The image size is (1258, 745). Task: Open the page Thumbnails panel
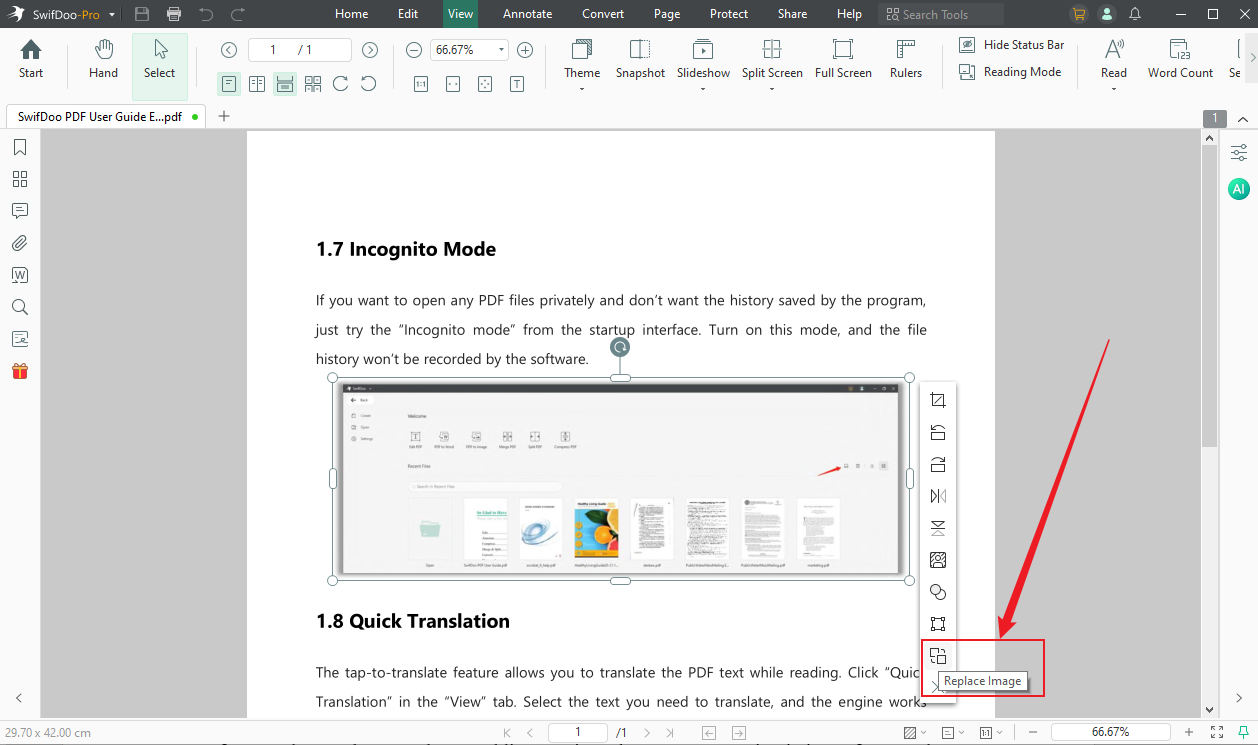click(x=20, y=179)
